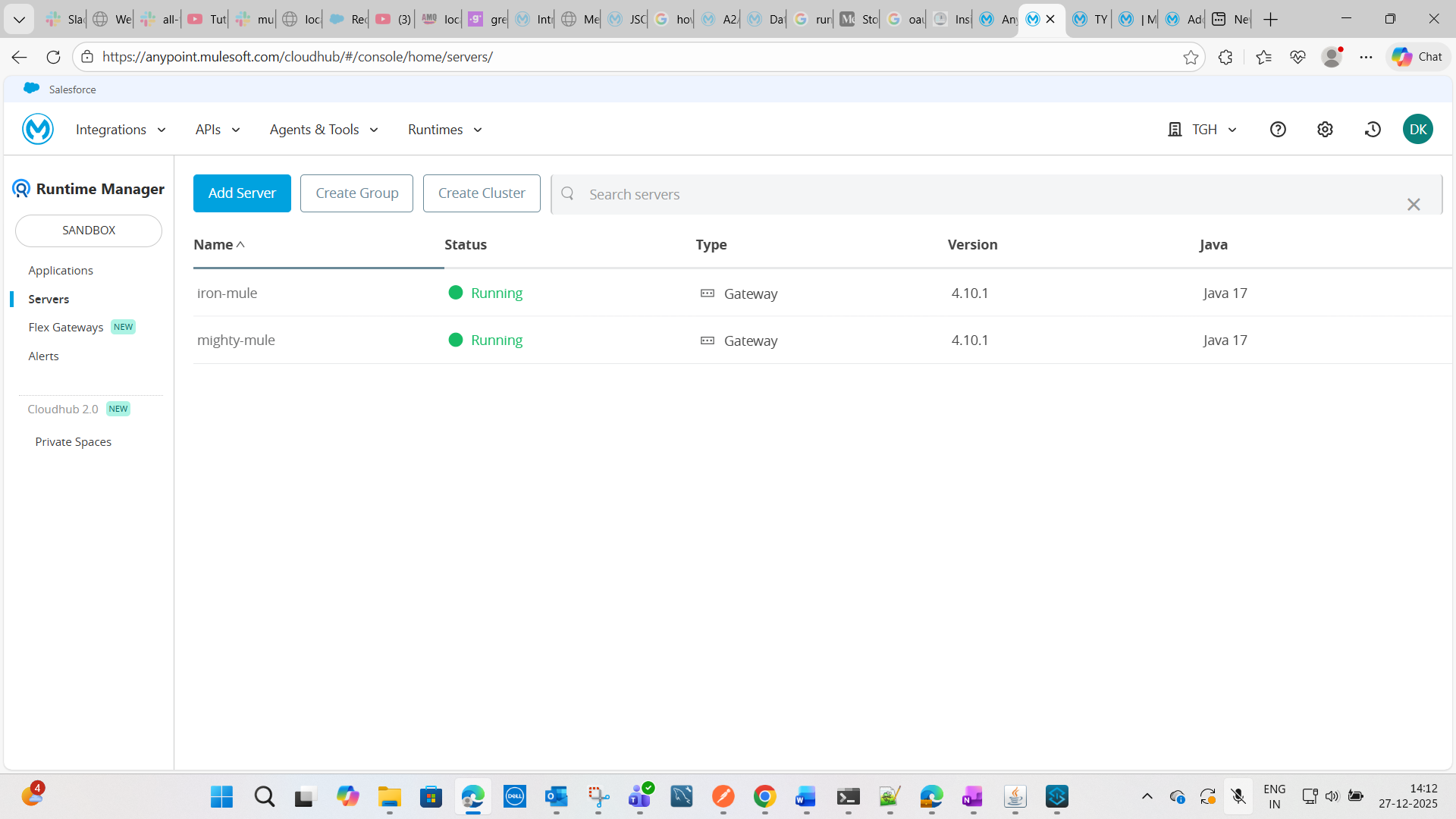Expand the Integrations dropdown menu
This screenshot has height=819, width=1456.
(x=121, y=130)
